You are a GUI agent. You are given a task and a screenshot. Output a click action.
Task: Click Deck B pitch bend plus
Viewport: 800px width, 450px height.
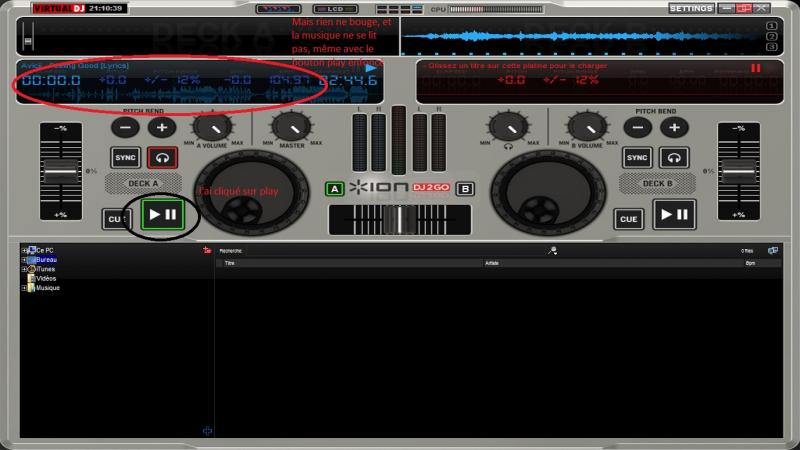click(x=674, y=128)
